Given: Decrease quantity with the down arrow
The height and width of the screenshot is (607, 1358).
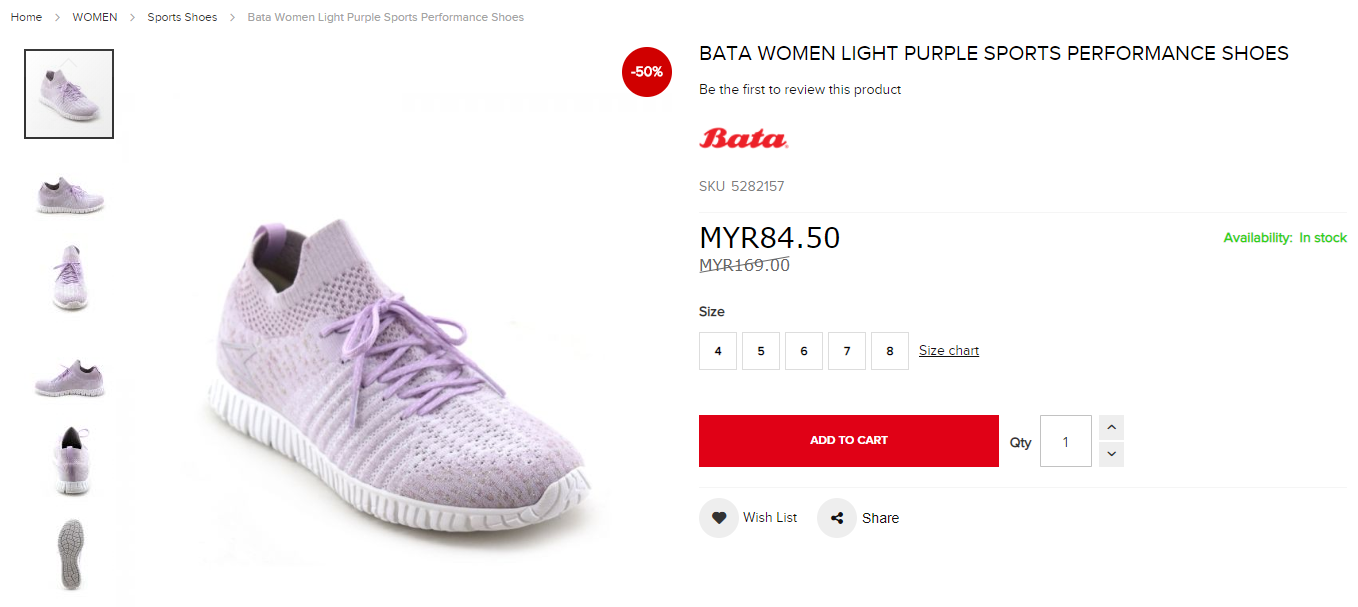Looking at the screenshot, I should coord(1111,454).
